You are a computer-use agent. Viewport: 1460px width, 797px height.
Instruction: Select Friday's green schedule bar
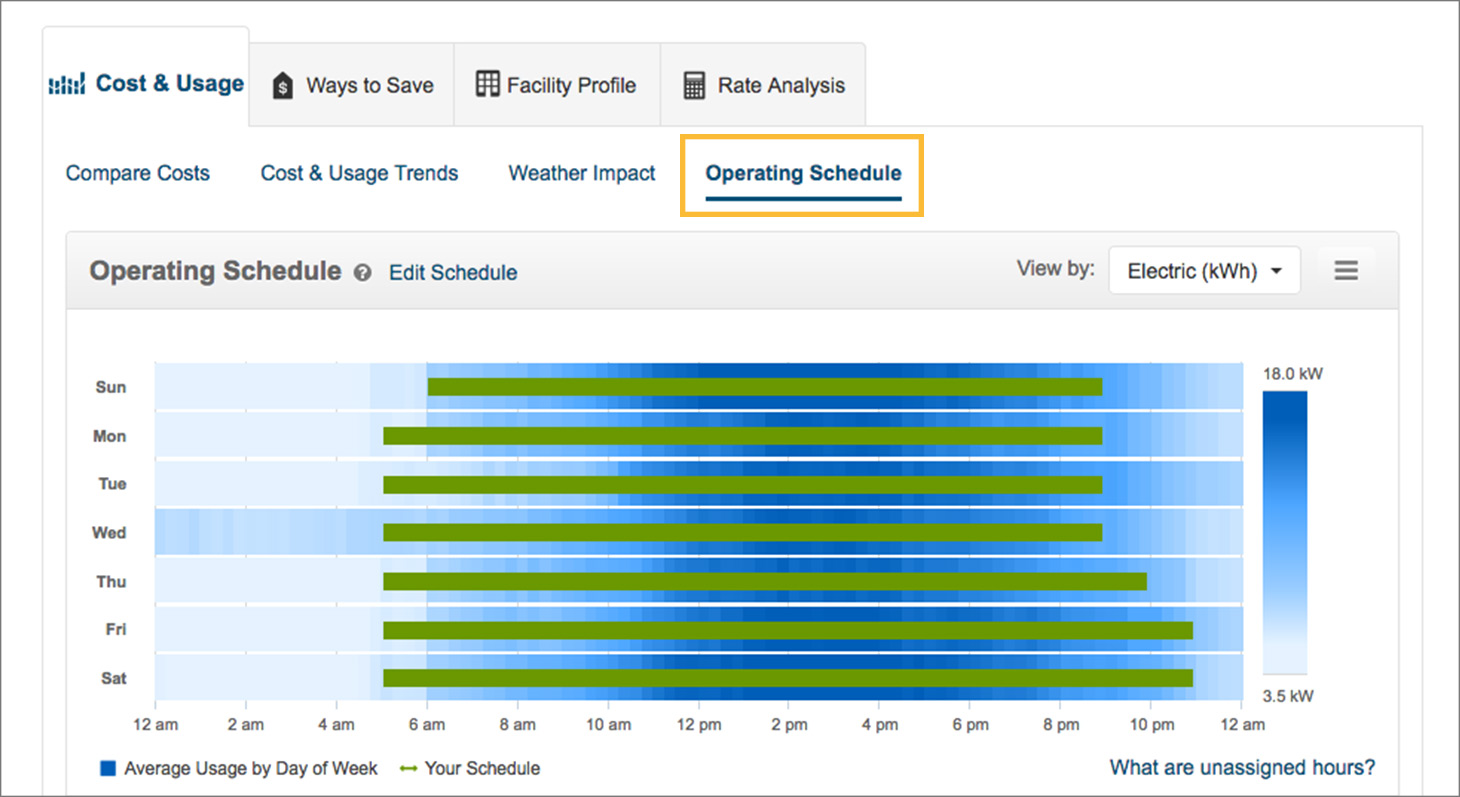click(787, 630)
